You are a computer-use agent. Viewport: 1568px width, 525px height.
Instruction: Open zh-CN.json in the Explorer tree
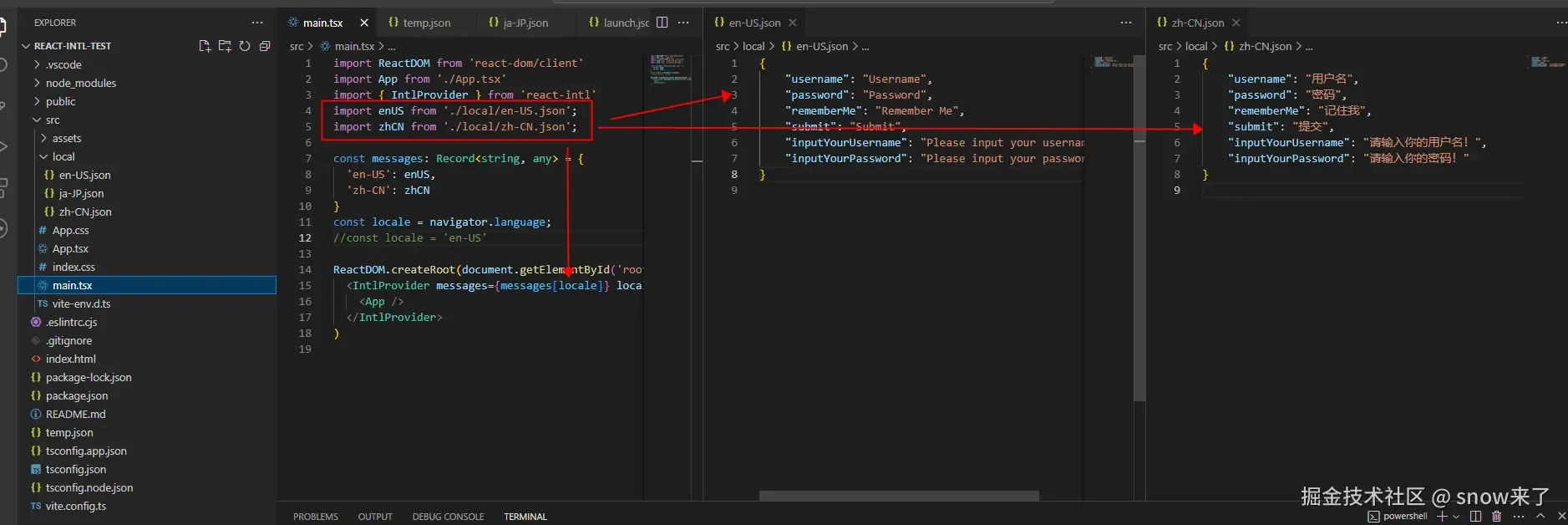coord(147,212)
